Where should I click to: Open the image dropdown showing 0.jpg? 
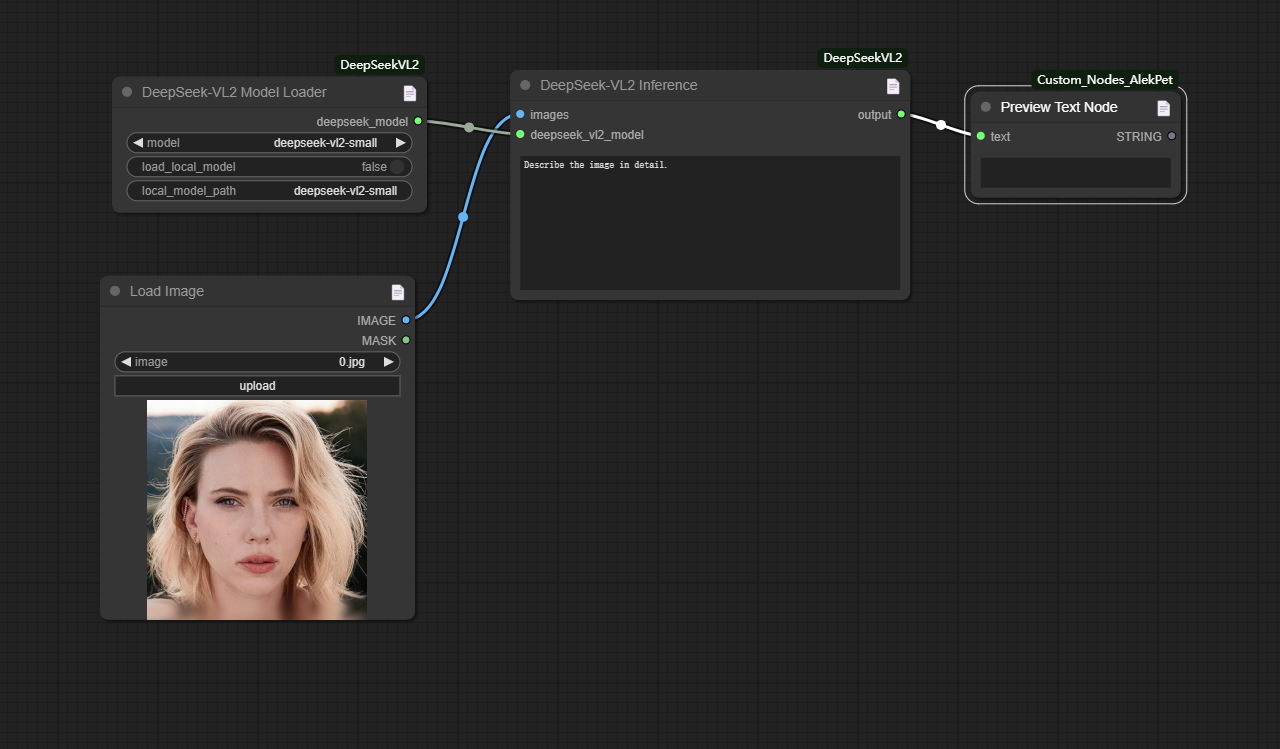(257, 362)
